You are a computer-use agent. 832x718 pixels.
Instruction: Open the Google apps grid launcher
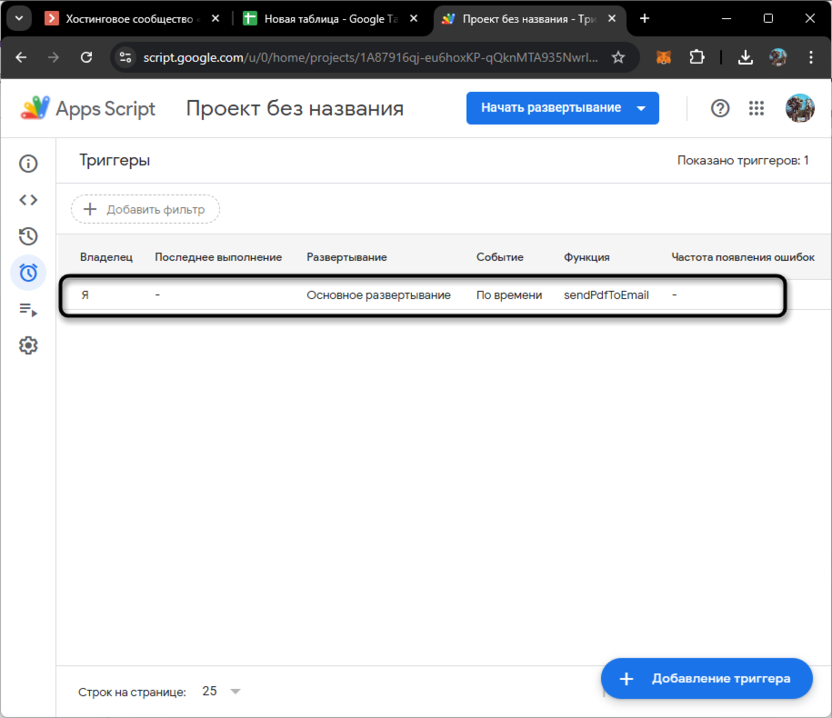point(756,108)
